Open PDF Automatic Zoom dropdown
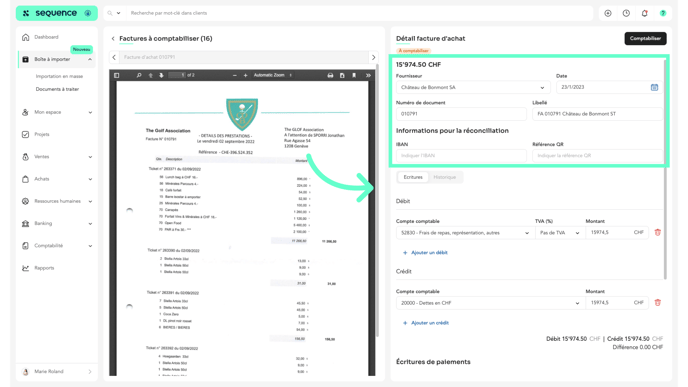This screenshot has height=387, width=688. coord(273,75)
